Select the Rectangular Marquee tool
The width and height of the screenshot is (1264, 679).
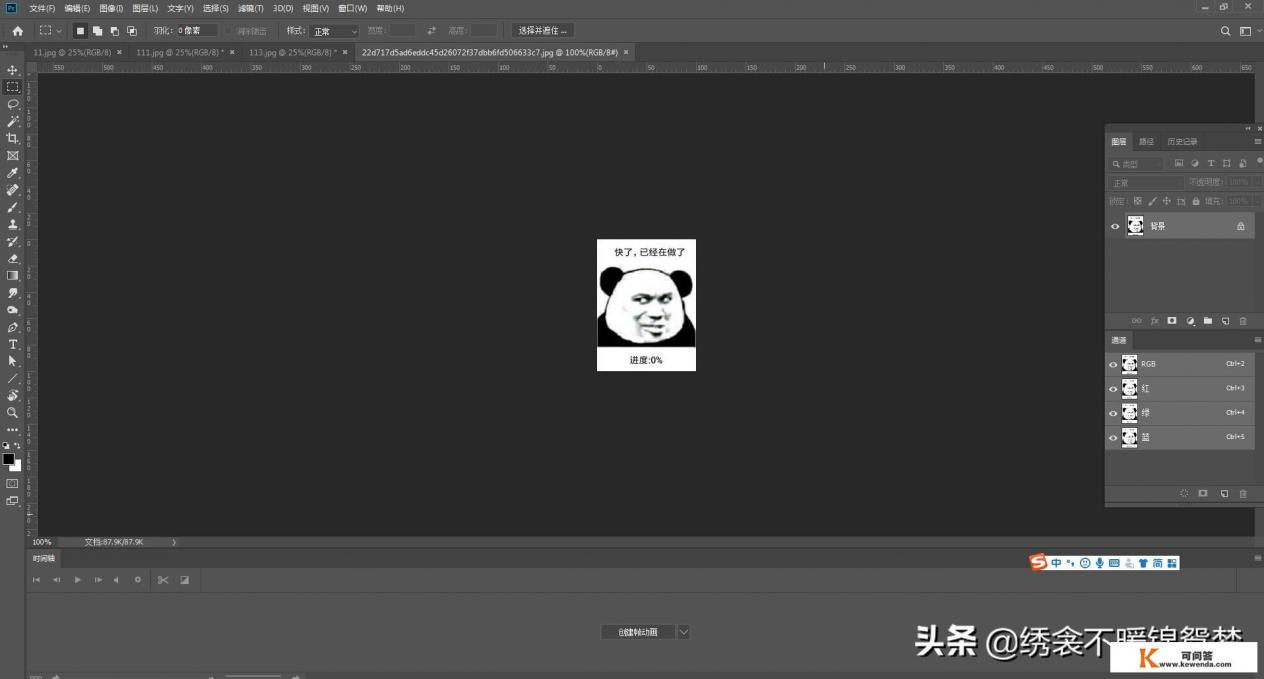(x=12, y=87)
